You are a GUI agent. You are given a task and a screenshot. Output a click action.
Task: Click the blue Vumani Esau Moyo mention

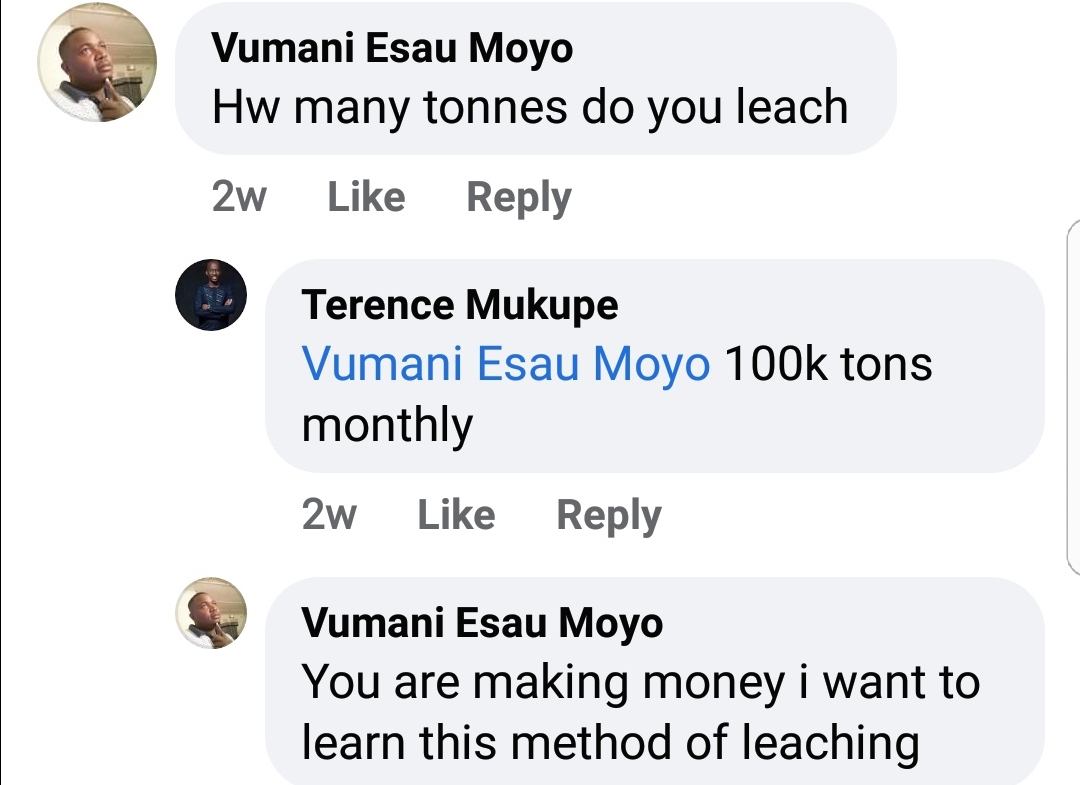coord(505,364)
